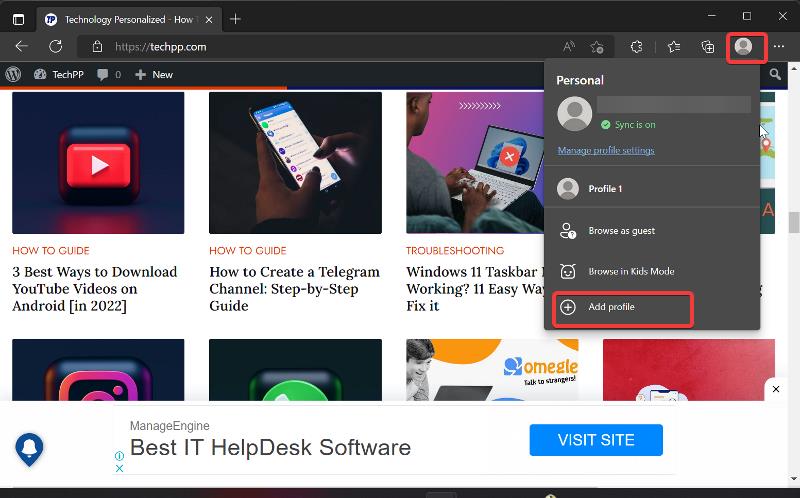Add this page to favorites
800x498 pixels.
click(597, 47)
